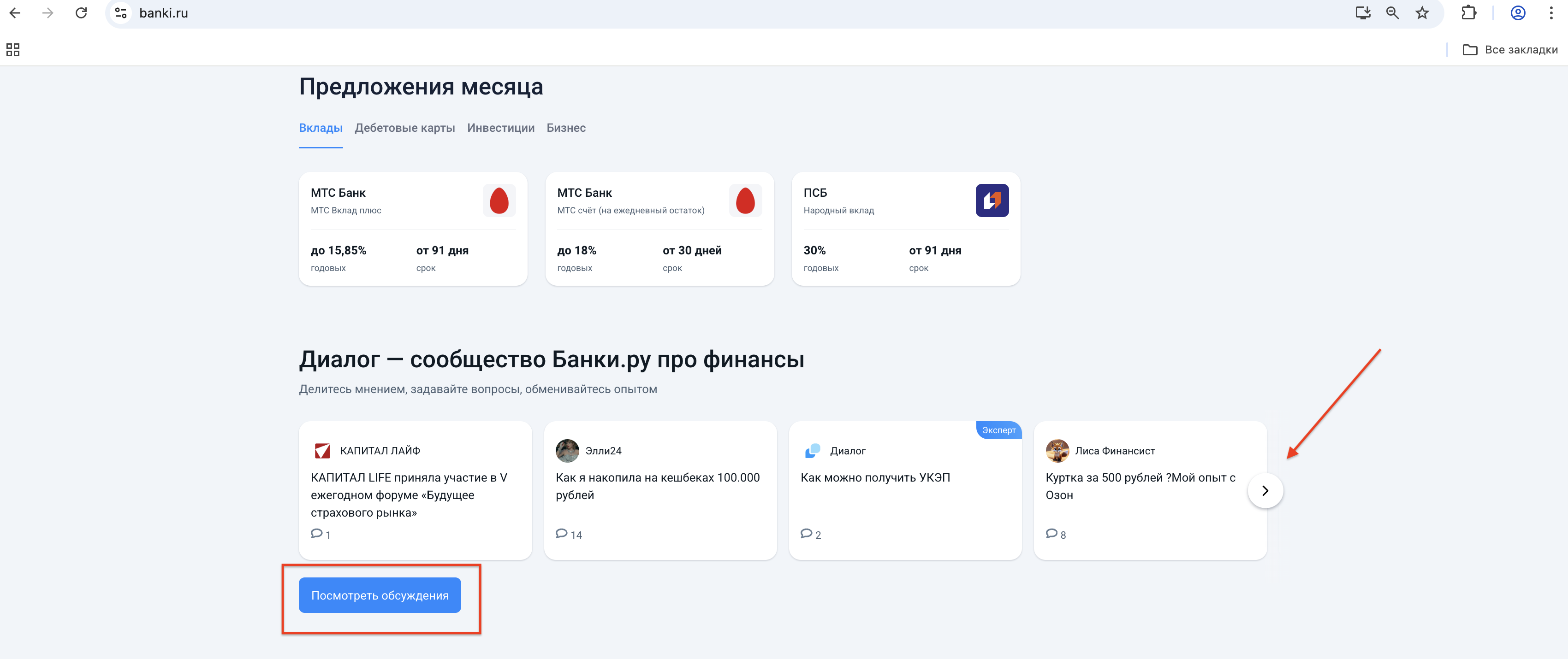Open the apps grid icon in bookmarks bar
1568x659 pixels.
point(13,50)
